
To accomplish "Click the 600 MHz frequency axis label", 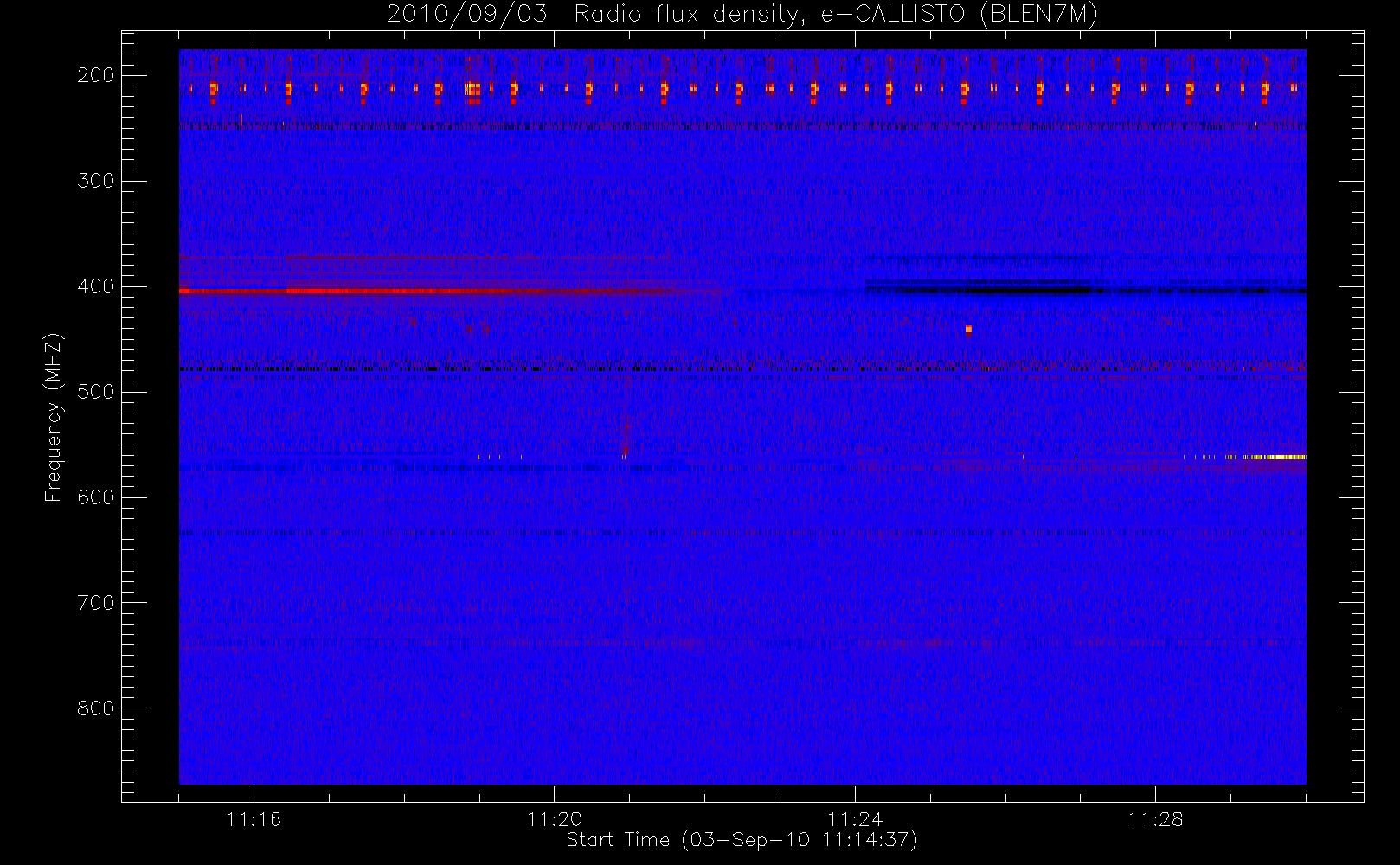I will [x=95, y=497].
